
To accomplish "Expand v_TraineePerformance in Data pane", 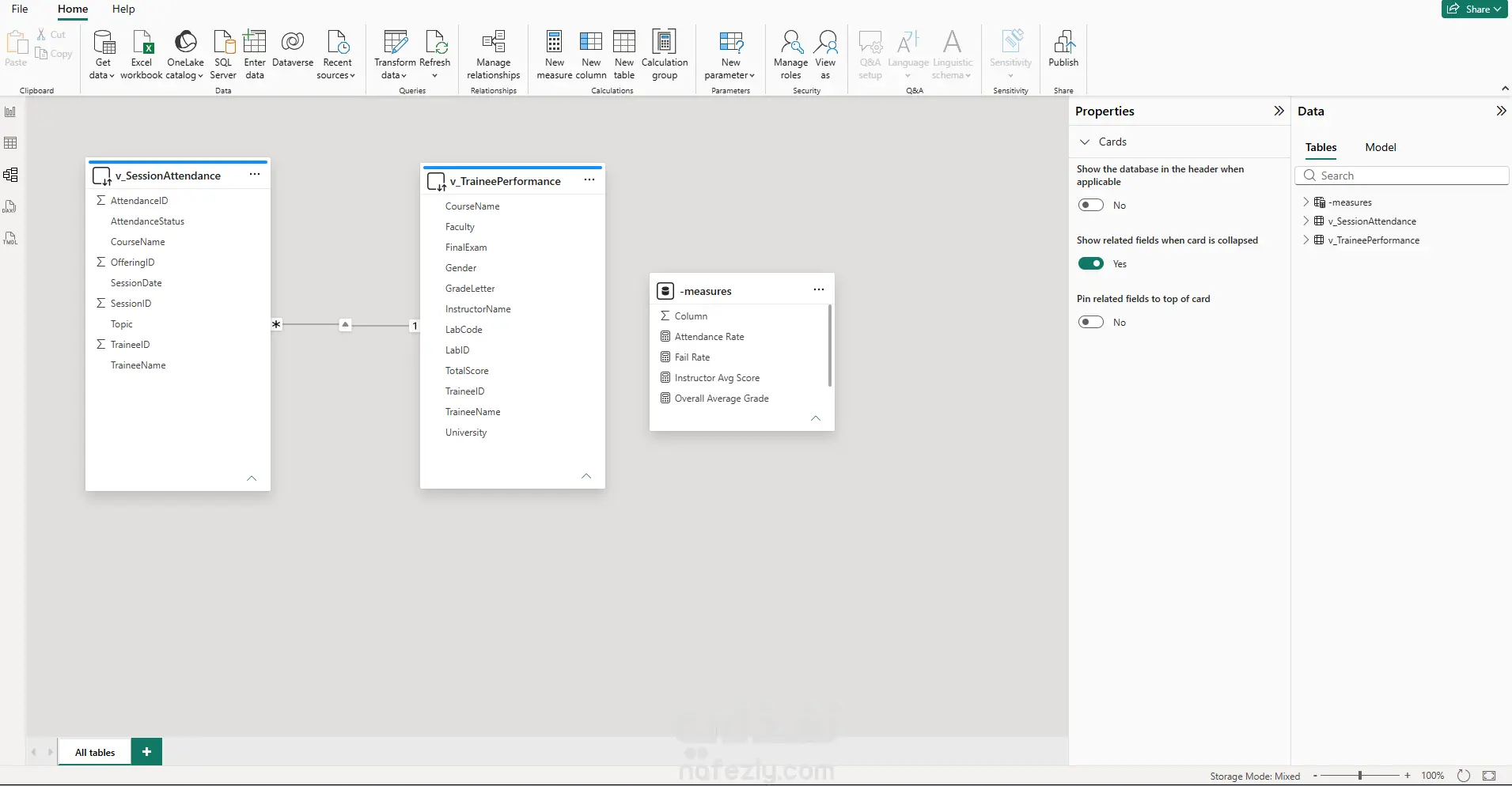I will (x=1305, y=240).
